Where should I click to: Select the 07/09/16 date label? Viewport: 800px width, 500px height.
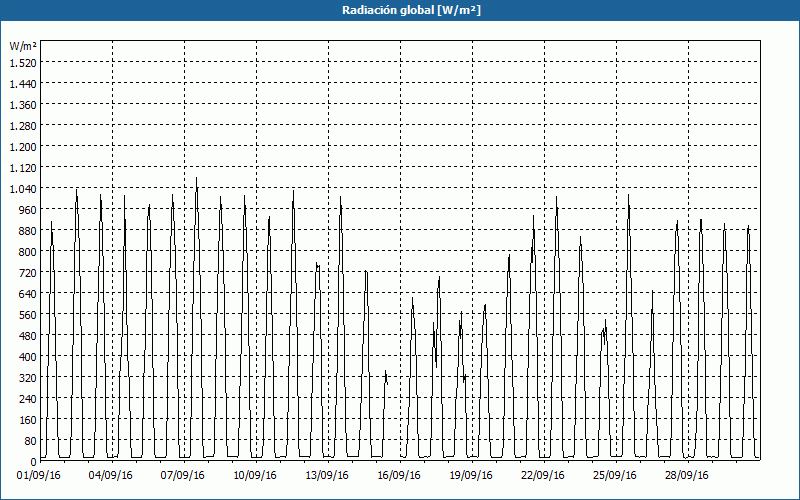(183, 475)
